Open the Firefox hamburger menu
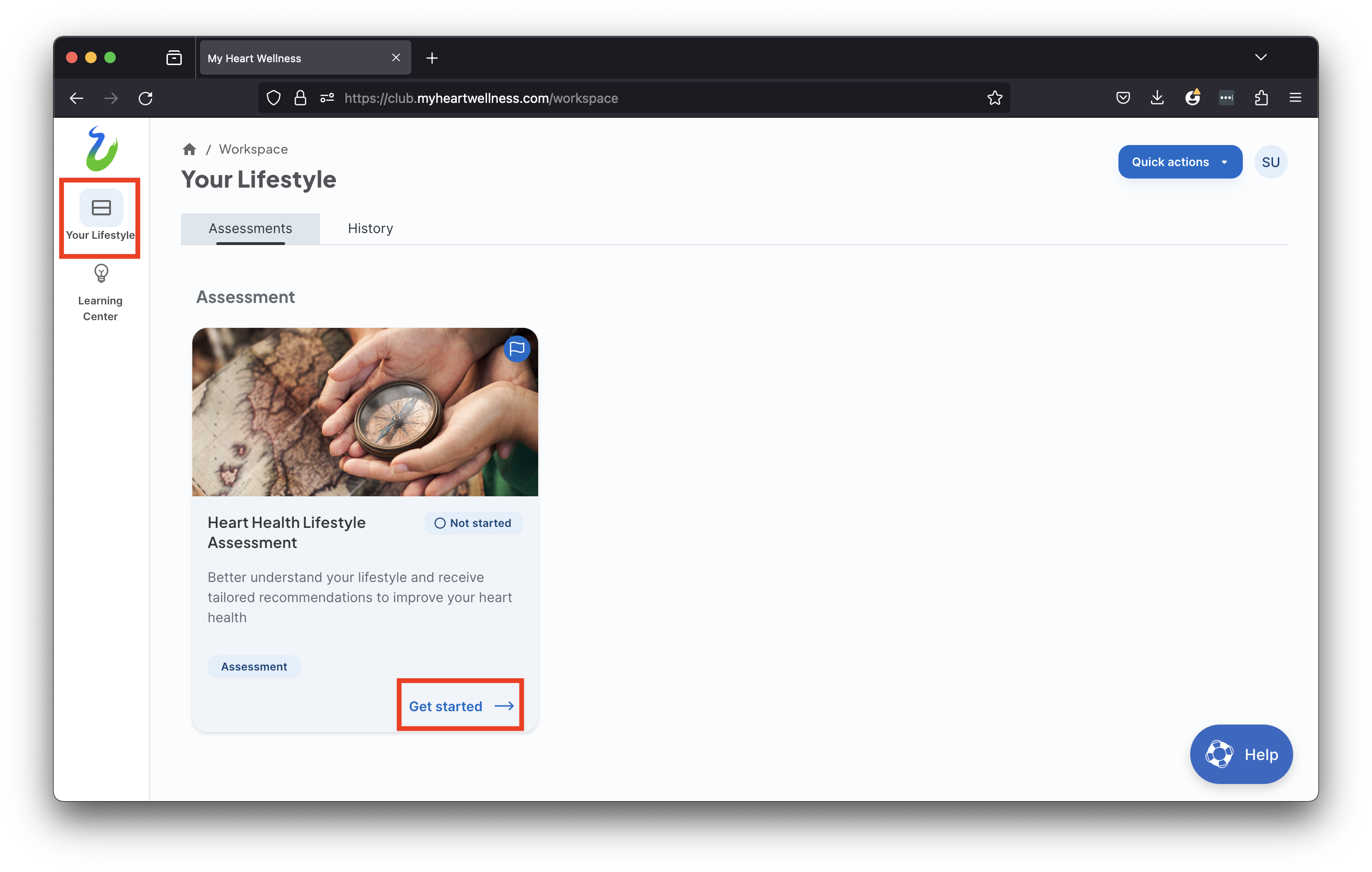Image resolution: width=1372 pixels, height=872 pixels. 1295,98
